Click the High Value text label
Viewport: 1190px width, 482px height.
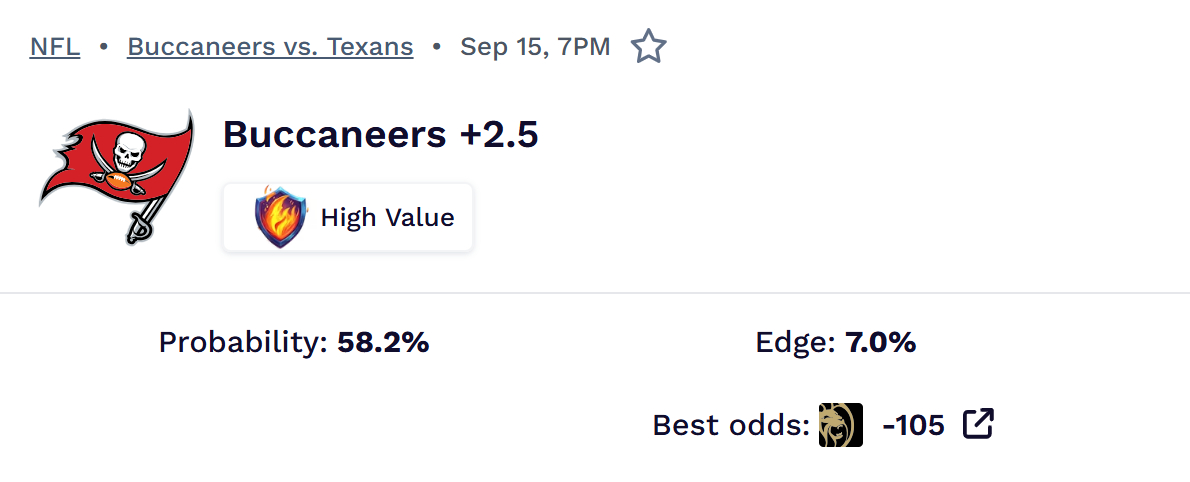pos(387,218)
